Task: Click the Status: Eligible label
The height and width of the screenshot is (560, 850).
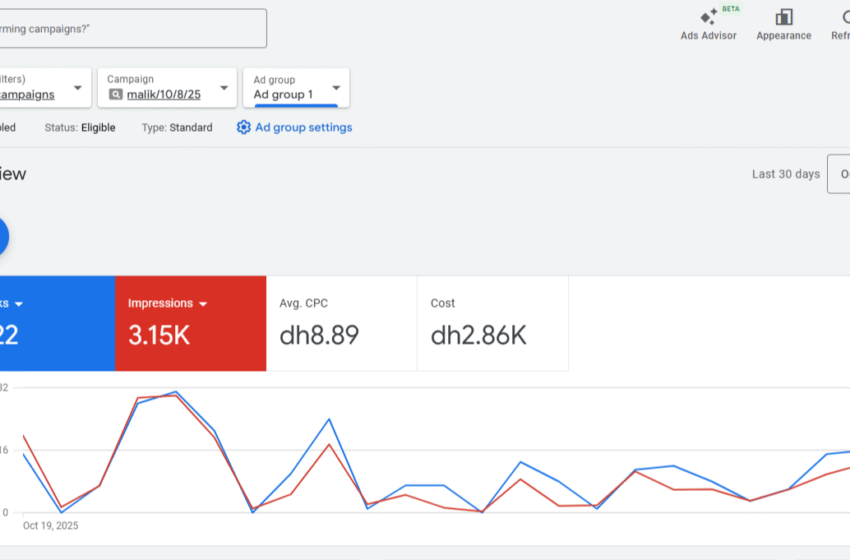Action: click(x=80, y=128)
